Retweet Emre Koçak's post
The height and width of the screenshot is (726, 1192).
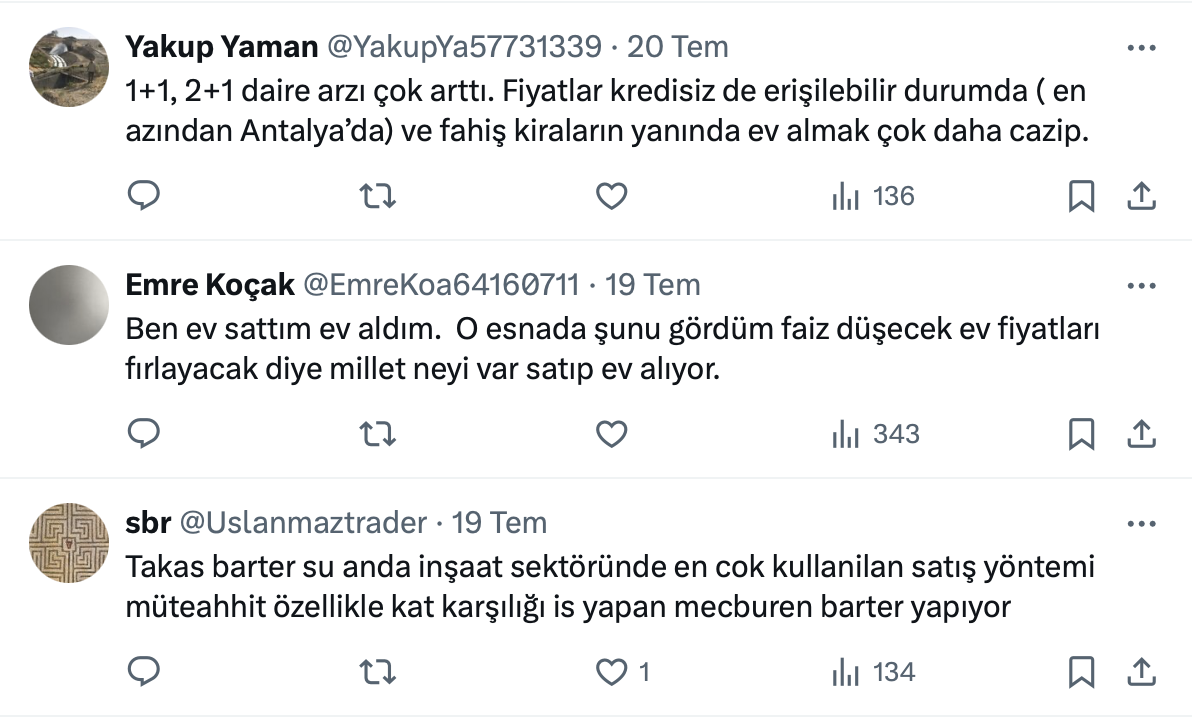point(377,434)
